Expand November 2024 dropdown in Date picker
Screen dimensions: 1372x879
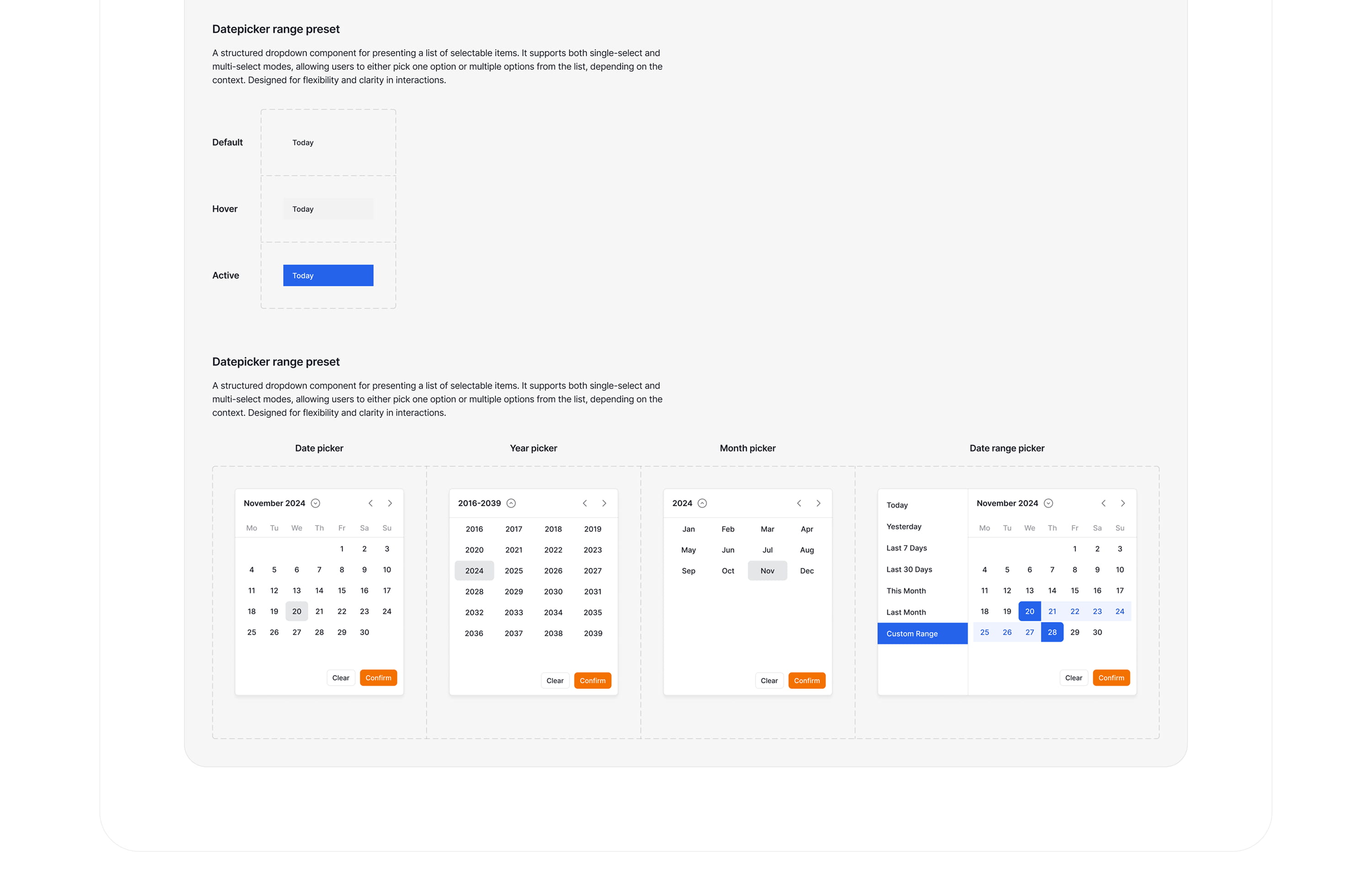pos(315,503)
